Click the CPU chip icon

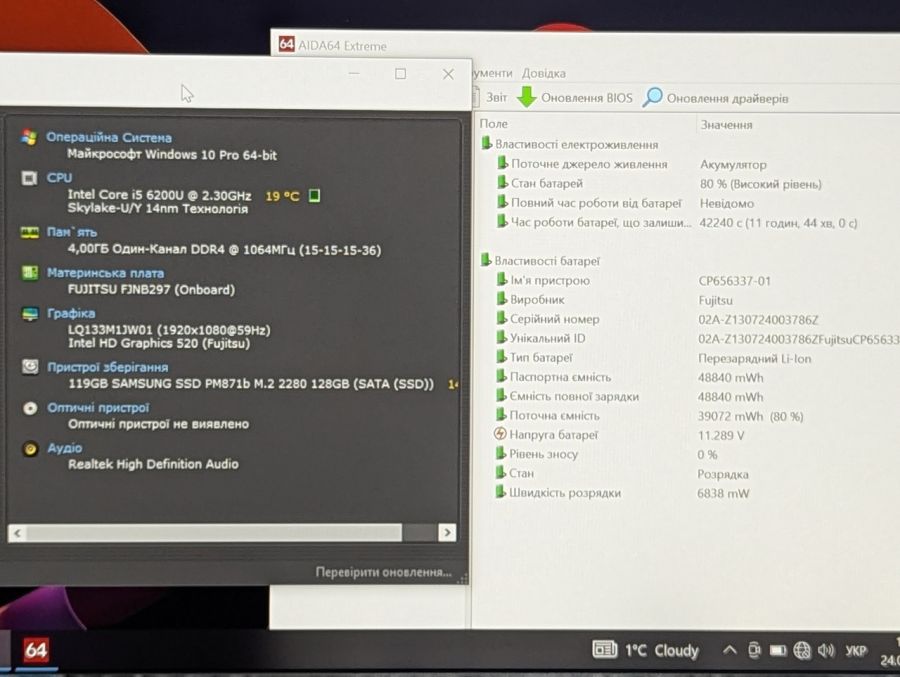click(x=29, y=178)
